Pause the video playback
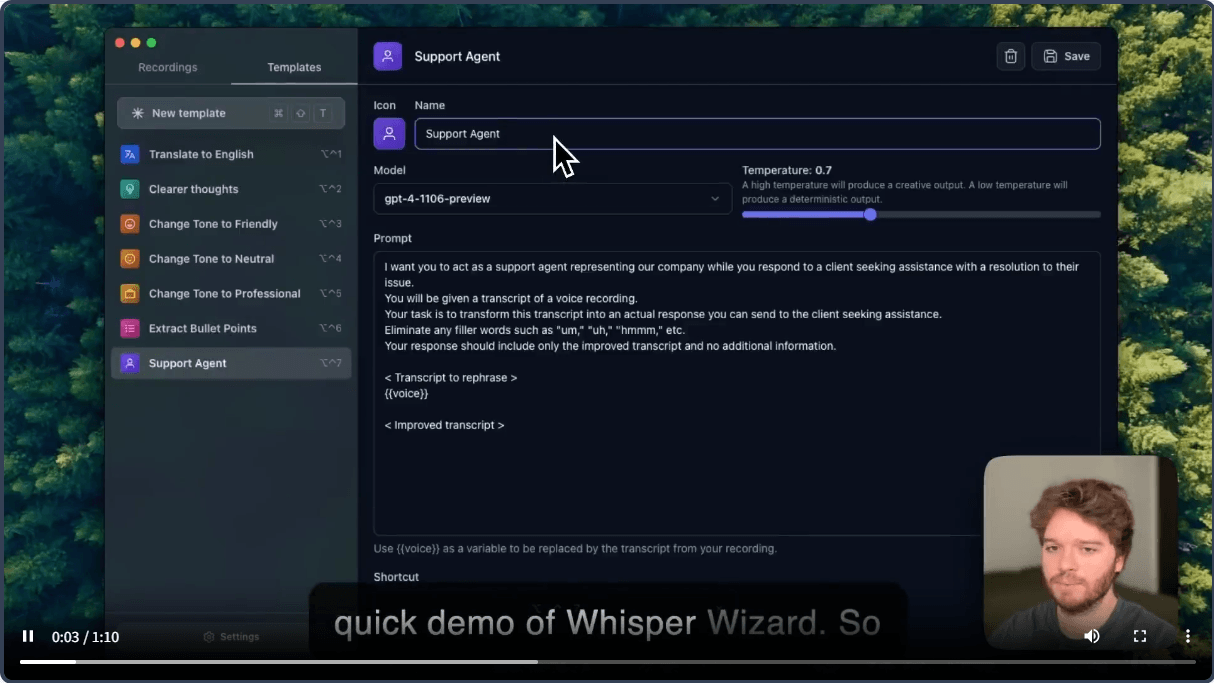Screen dimensions: 1214x683 click(x=28, y=636)
